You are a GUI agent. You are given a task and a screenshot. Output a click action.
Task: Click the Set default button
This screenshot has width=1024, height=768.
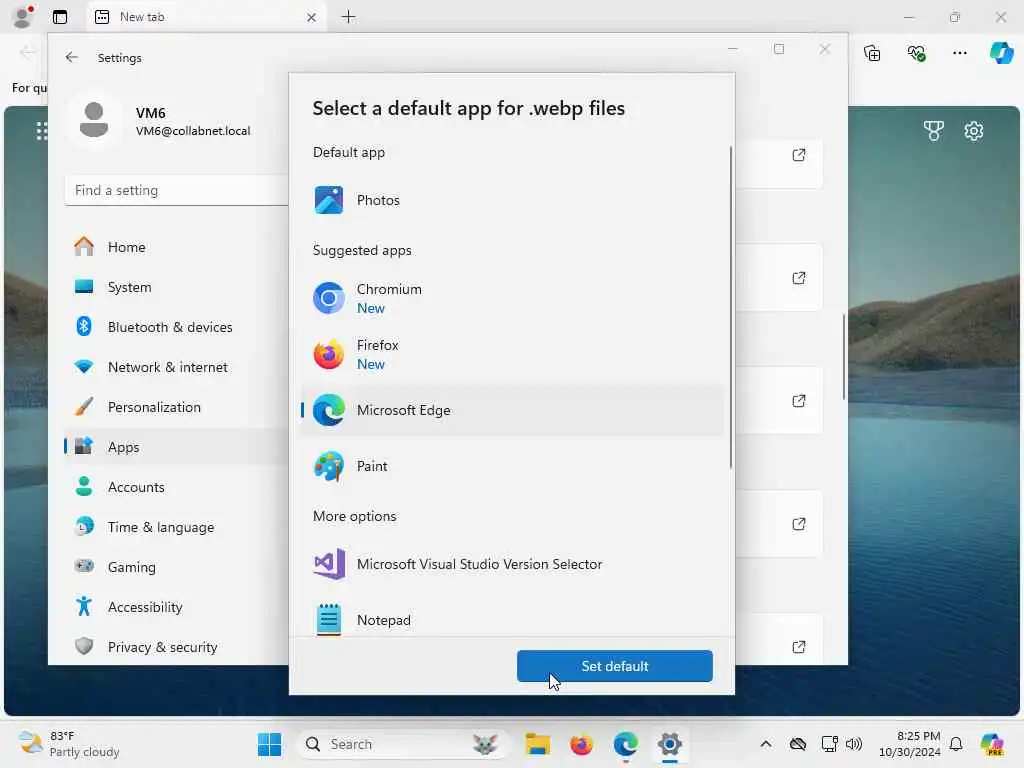coord(615,666)
